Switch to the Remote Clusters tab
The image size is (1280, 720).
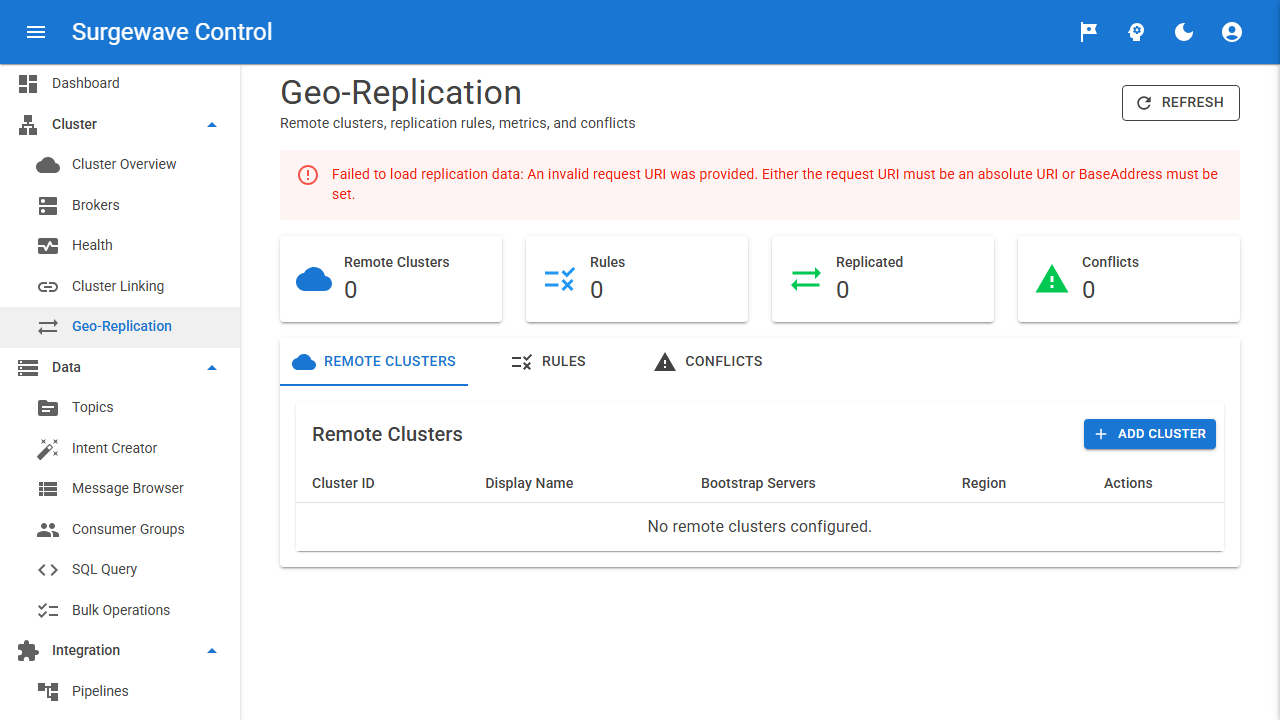tap(374, 362)
